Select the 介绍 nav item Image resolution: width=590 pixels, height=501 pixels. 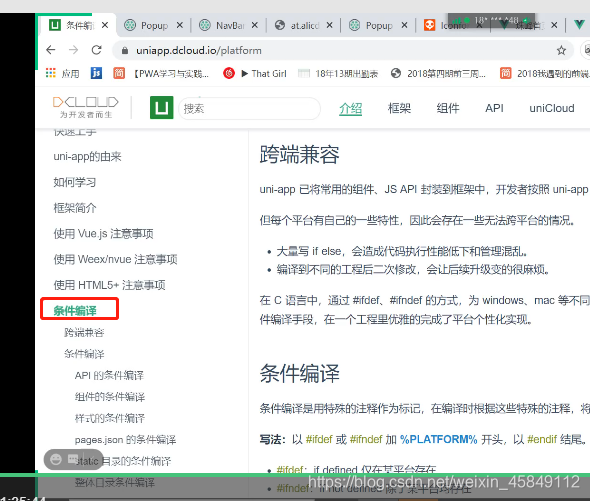point(350,109)
